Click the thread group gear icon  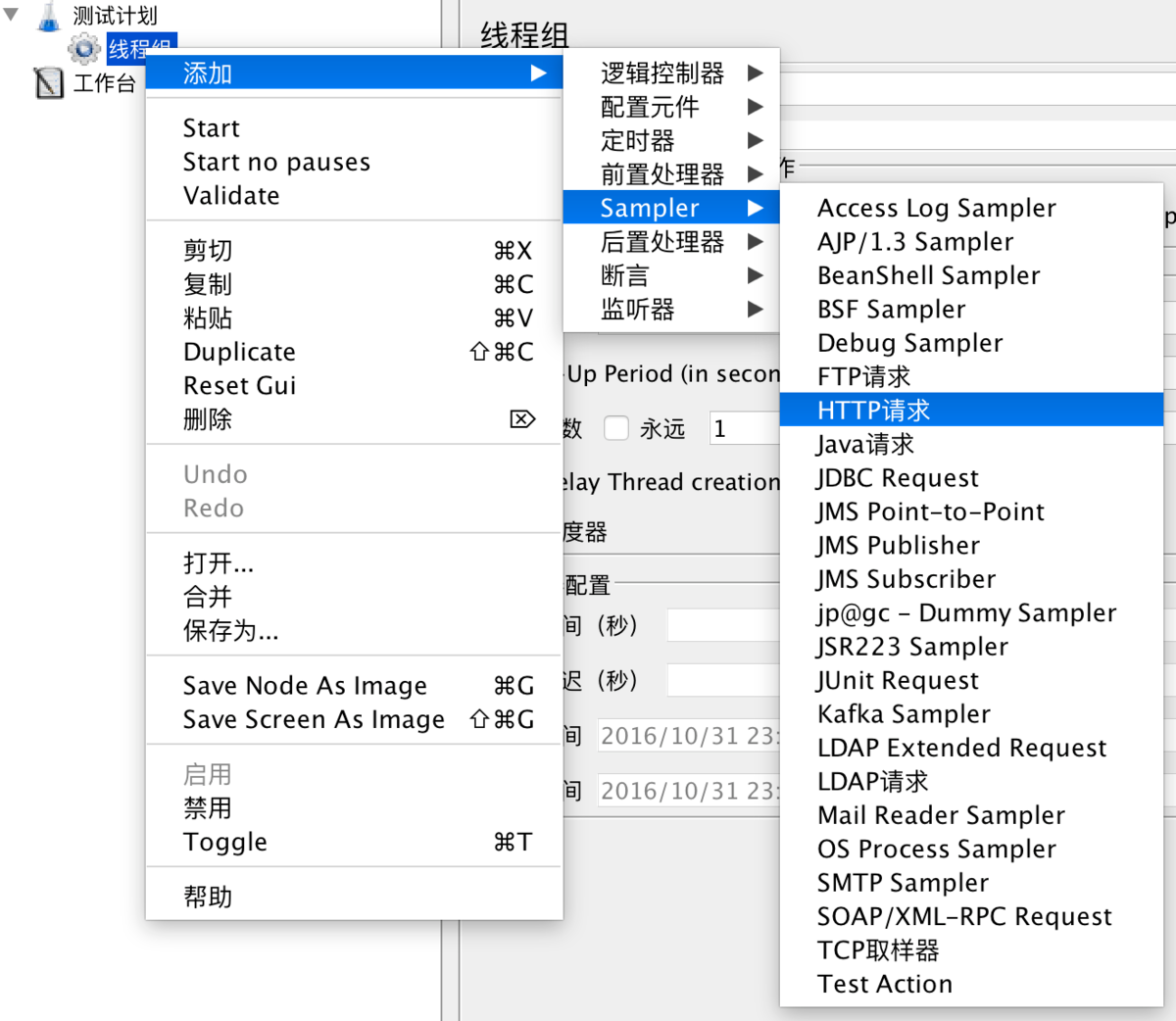click(x=84, y=48)
